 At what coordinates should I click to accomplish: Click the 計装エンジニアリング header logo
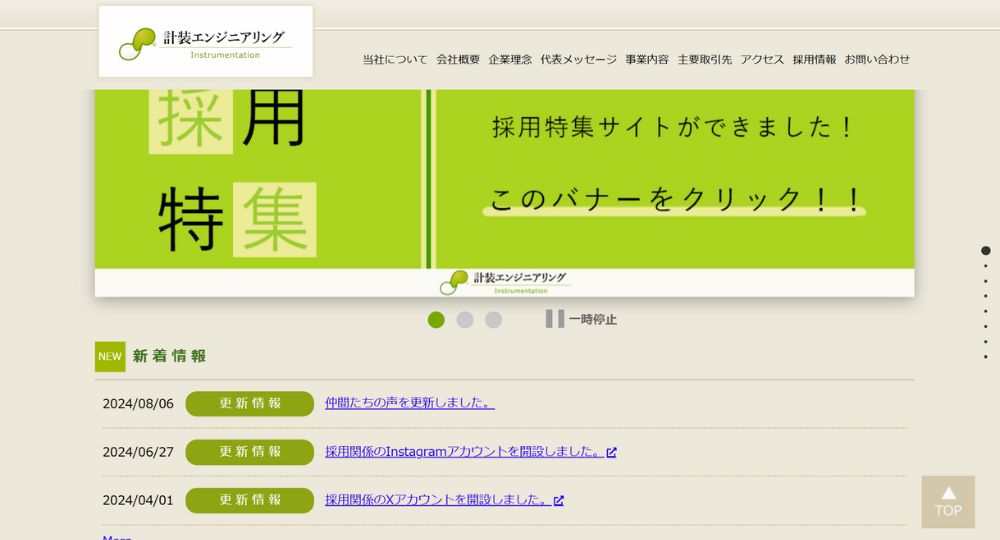pos(205,42)
